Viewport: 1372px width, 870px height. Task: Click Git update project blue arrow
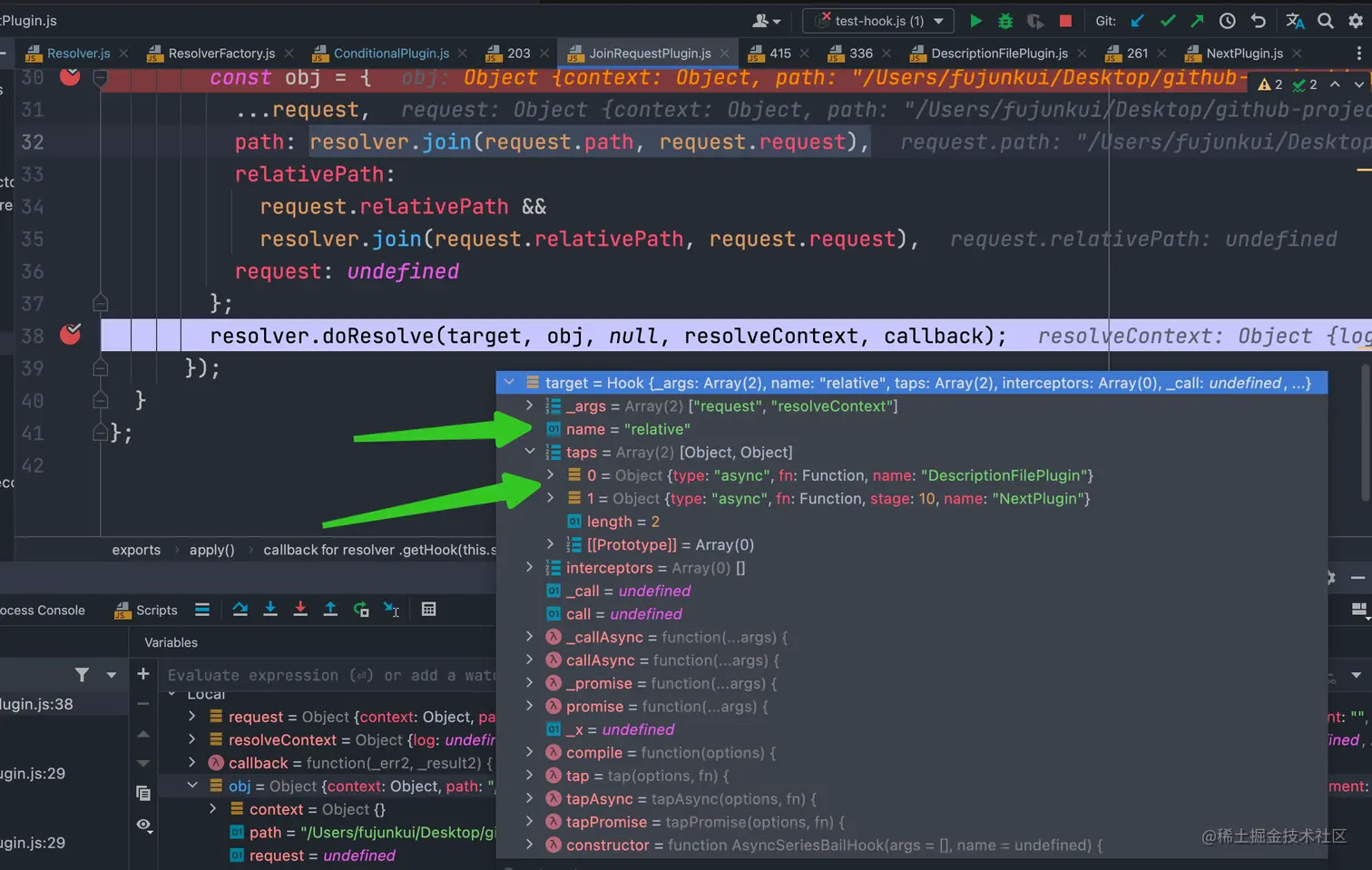[x=1137, y=21]
